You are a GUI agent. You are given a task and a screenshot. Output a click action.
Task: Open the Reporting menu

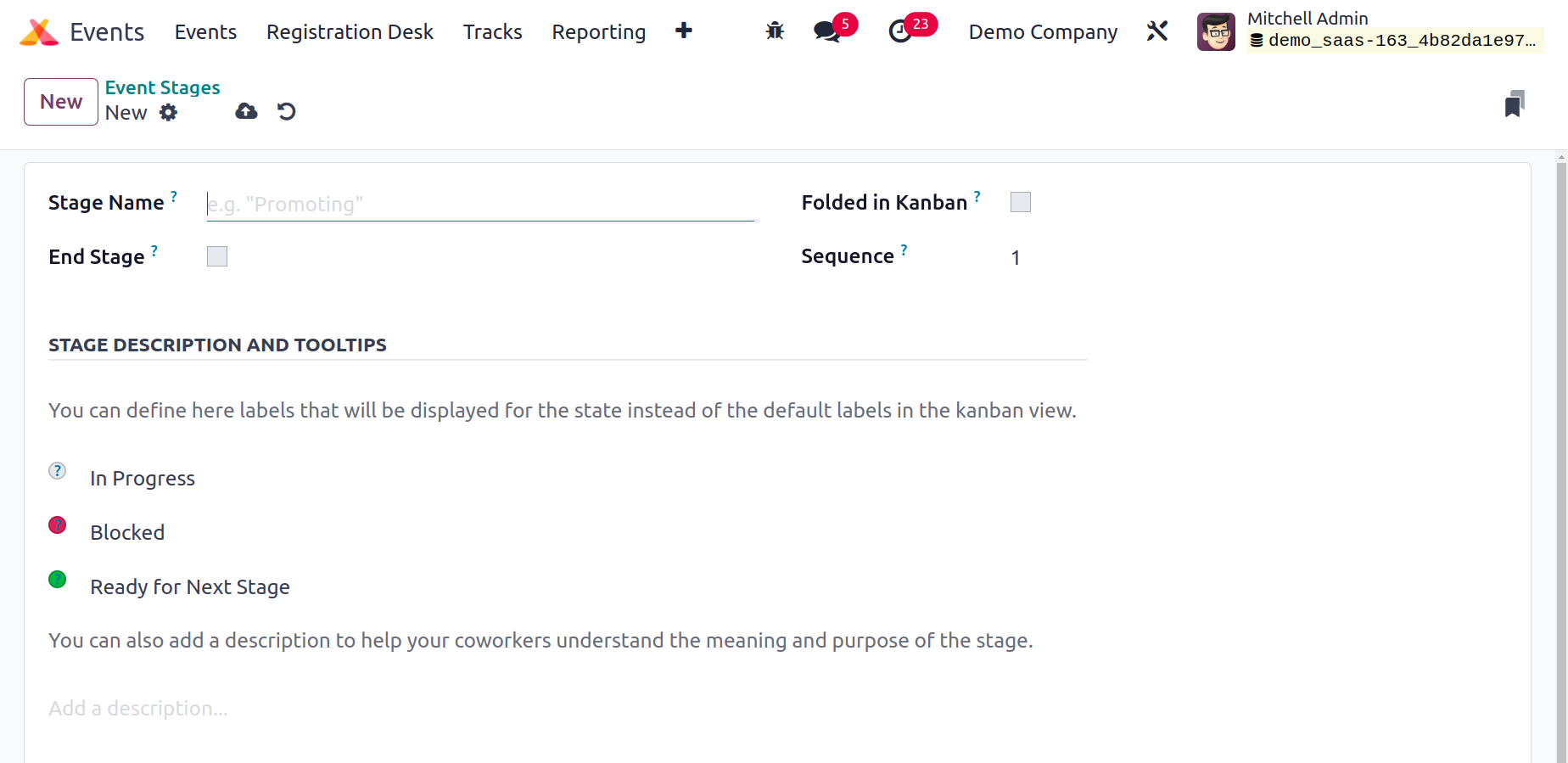click(599, 31)
